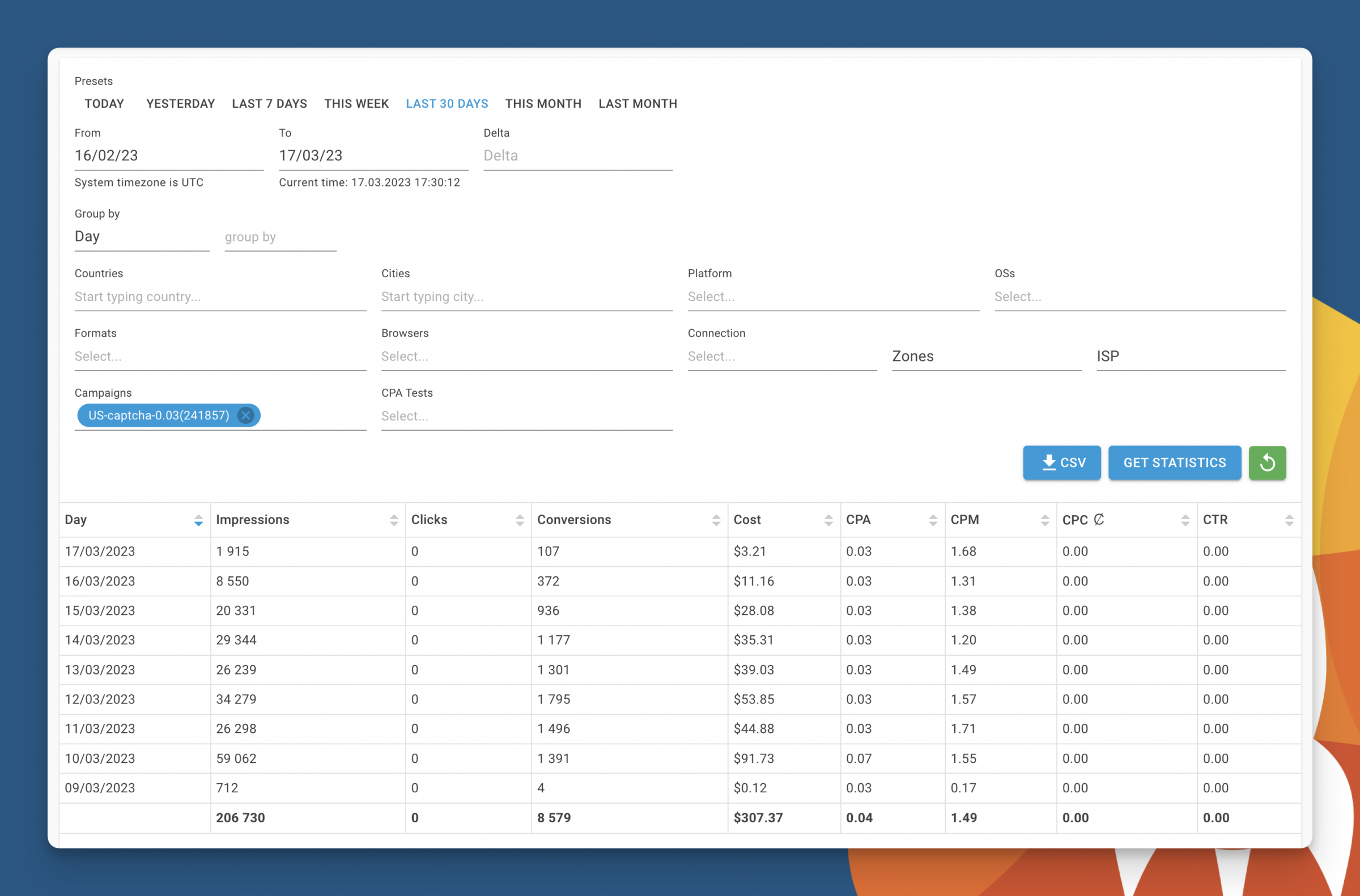Select the LAST 7 DAYS preset
Image resolution: width=1360 pixels, height=896 pixels.
269,104
